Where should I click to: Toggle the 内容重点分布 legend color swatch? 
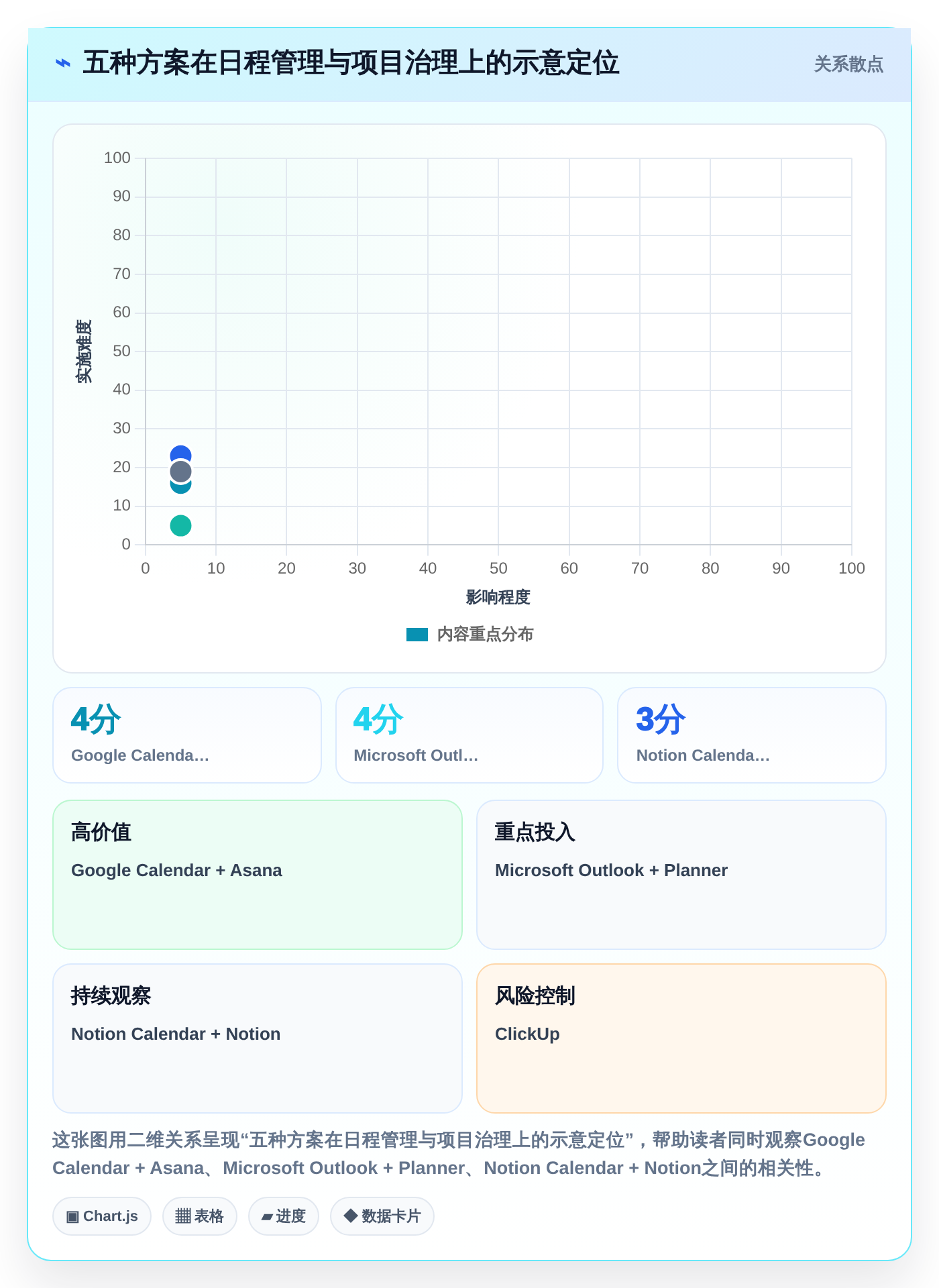tap(417, 635)
